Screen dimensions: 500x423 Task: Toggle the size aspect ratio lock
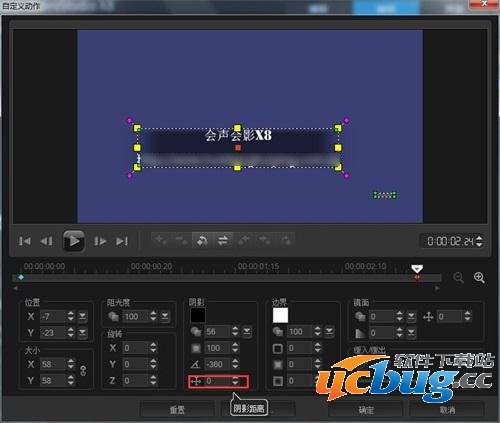click(83, 371)
